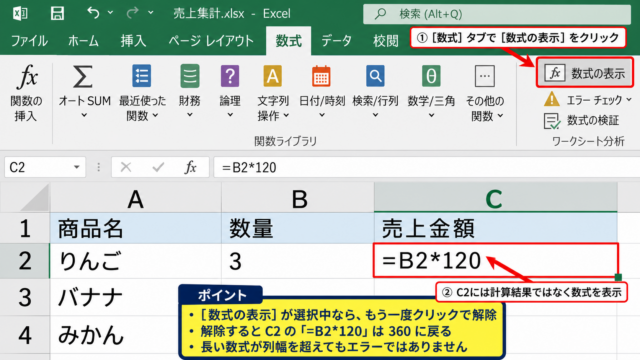Select row 3 header
Image resolution: width=640 pixels, height=360 pixels.
[25, 297]
